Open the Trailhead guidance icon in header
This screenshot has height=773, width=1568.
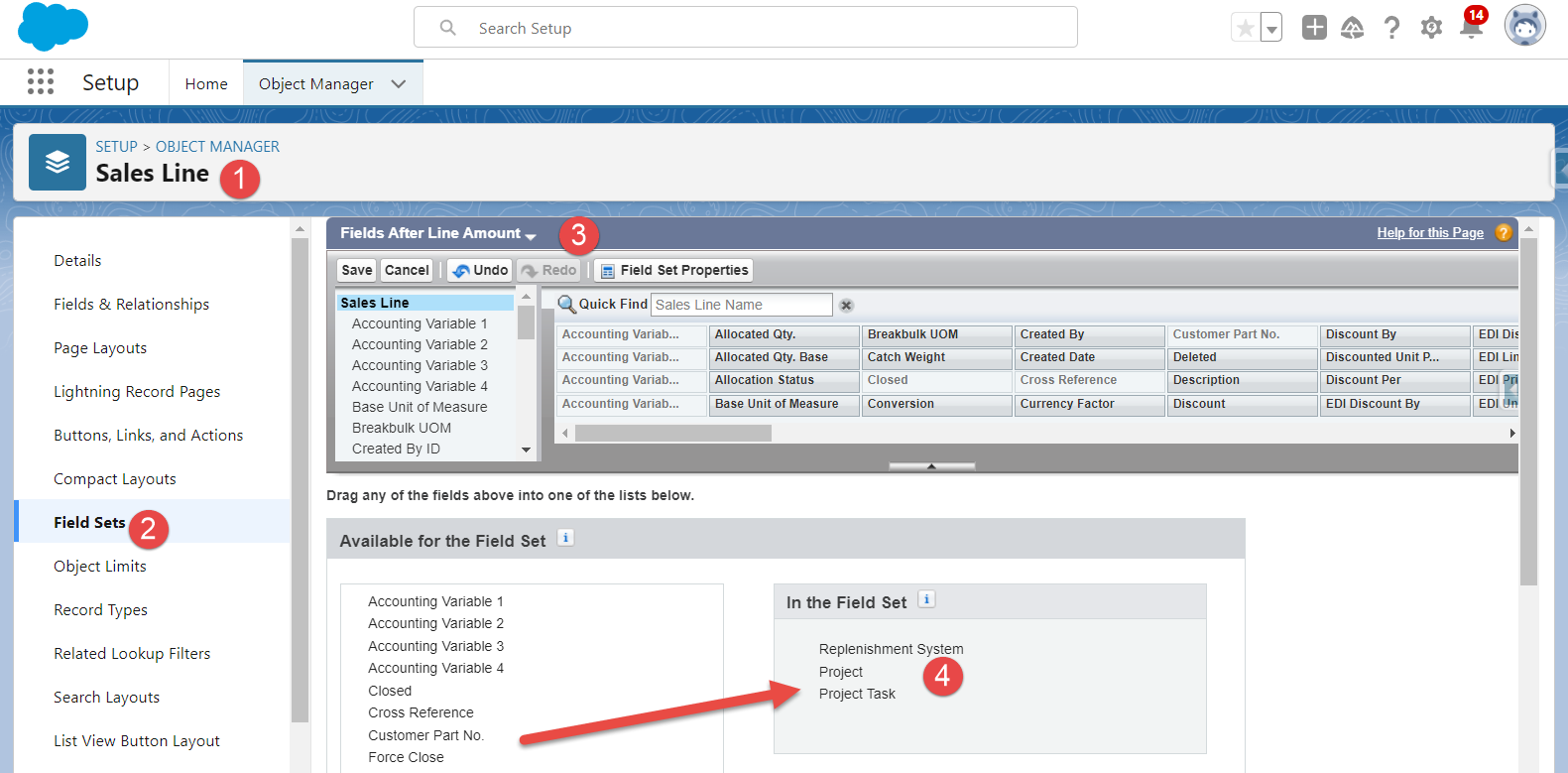[x=1352, y=28]
